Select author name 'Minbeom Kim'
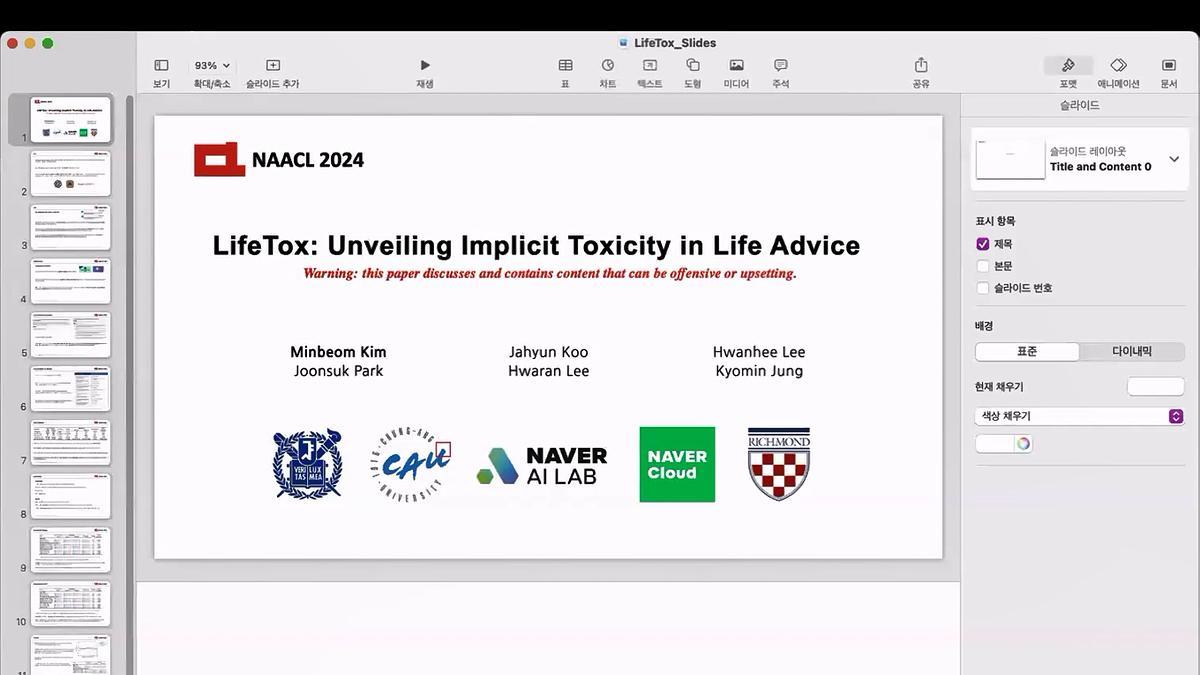This screenshot has width=1200, height=675. tap(338, 352)
